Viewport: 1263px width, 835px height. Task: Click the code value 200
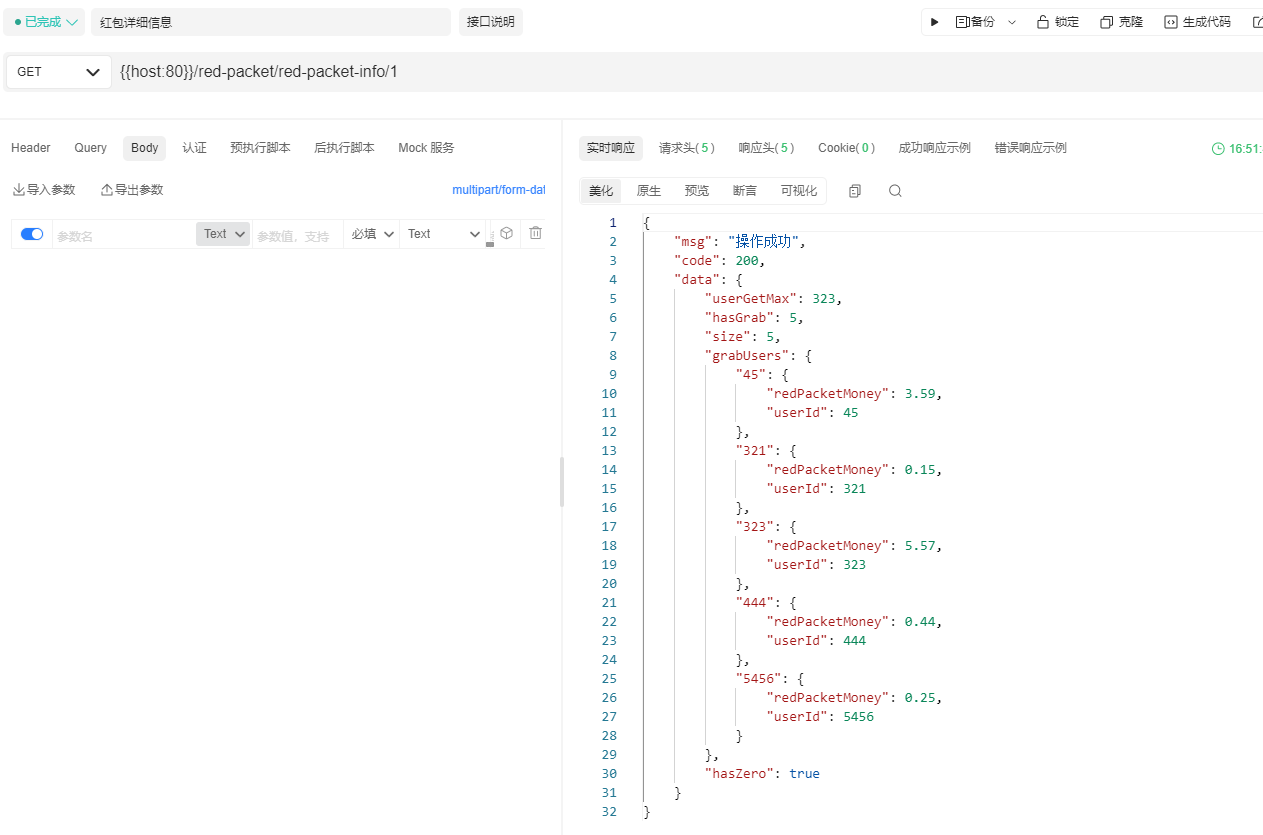[x=747, y=261]
